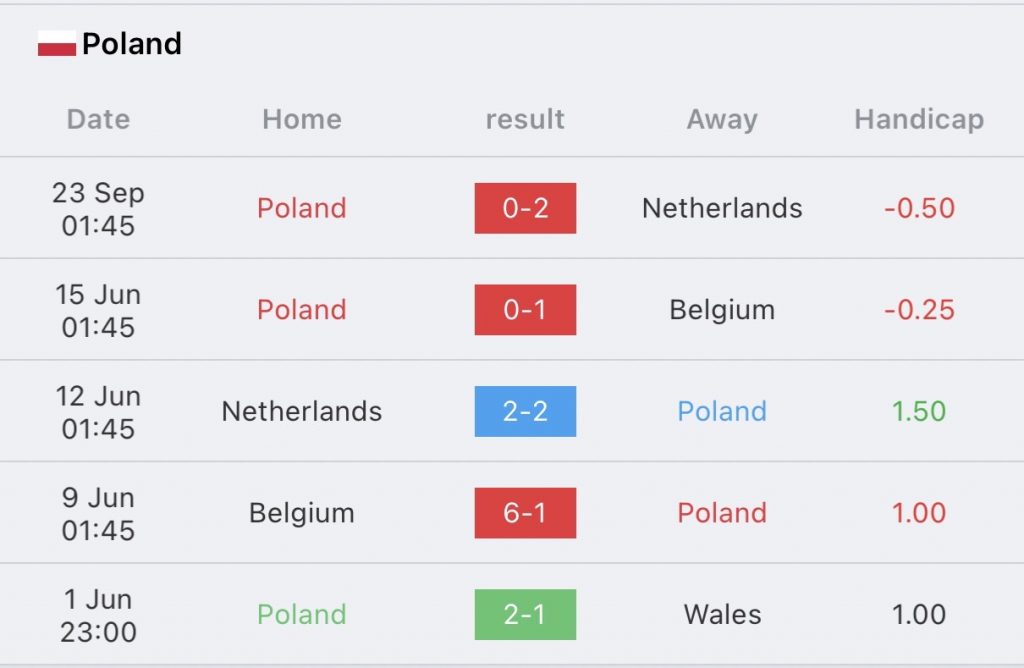Click the Handicap column header
1024x668 pixels.
(x=919, y=119)
